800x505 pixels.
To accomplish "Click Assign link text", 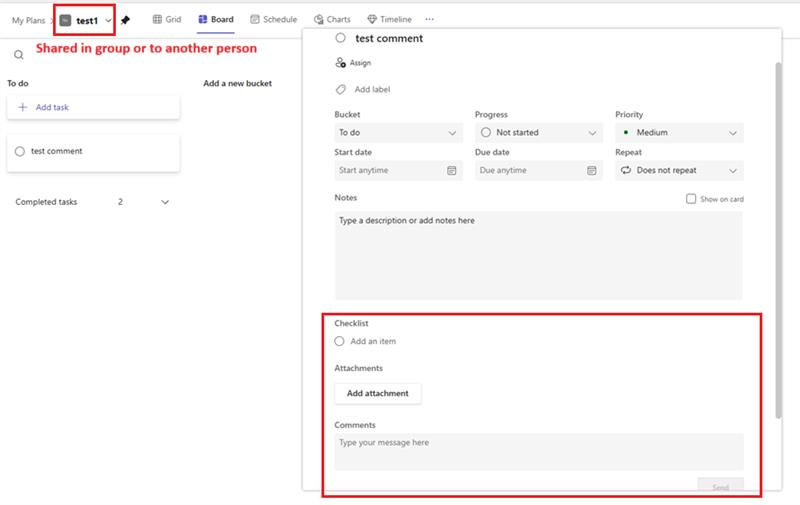I will (360, 63).
